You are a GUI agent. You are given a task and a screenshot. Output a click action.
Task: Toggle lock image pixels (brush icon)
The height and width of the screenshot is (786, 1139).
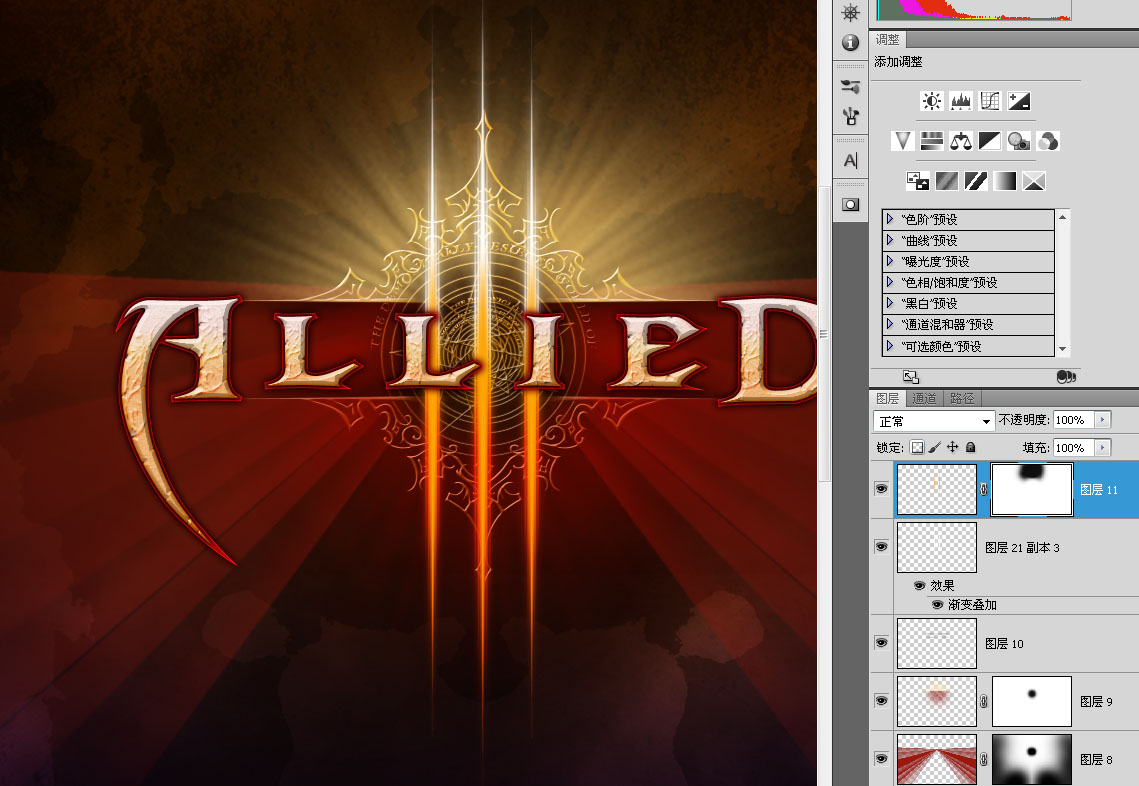pos(935,447)
